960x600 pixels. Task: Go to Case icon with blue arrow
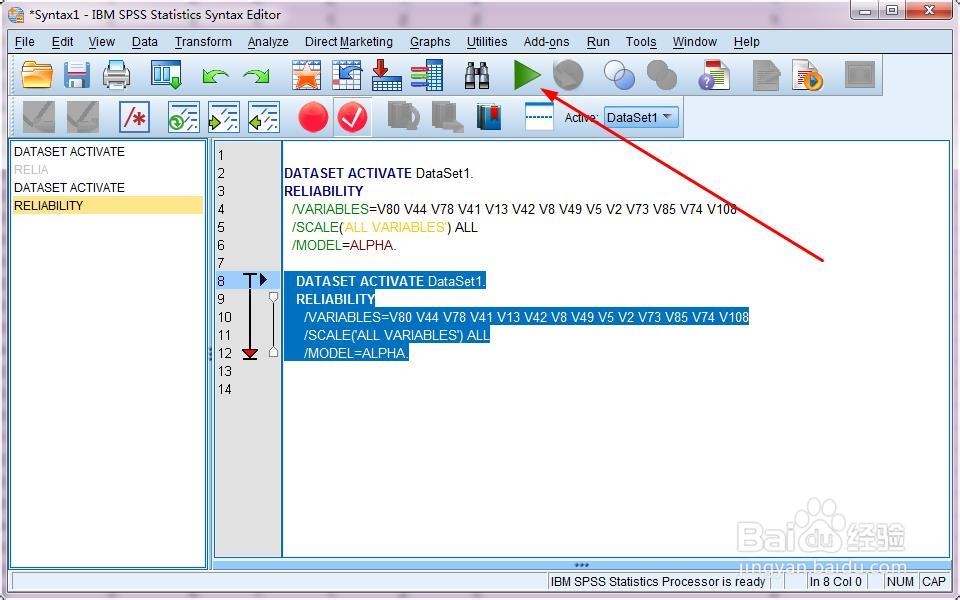[347, 75]
